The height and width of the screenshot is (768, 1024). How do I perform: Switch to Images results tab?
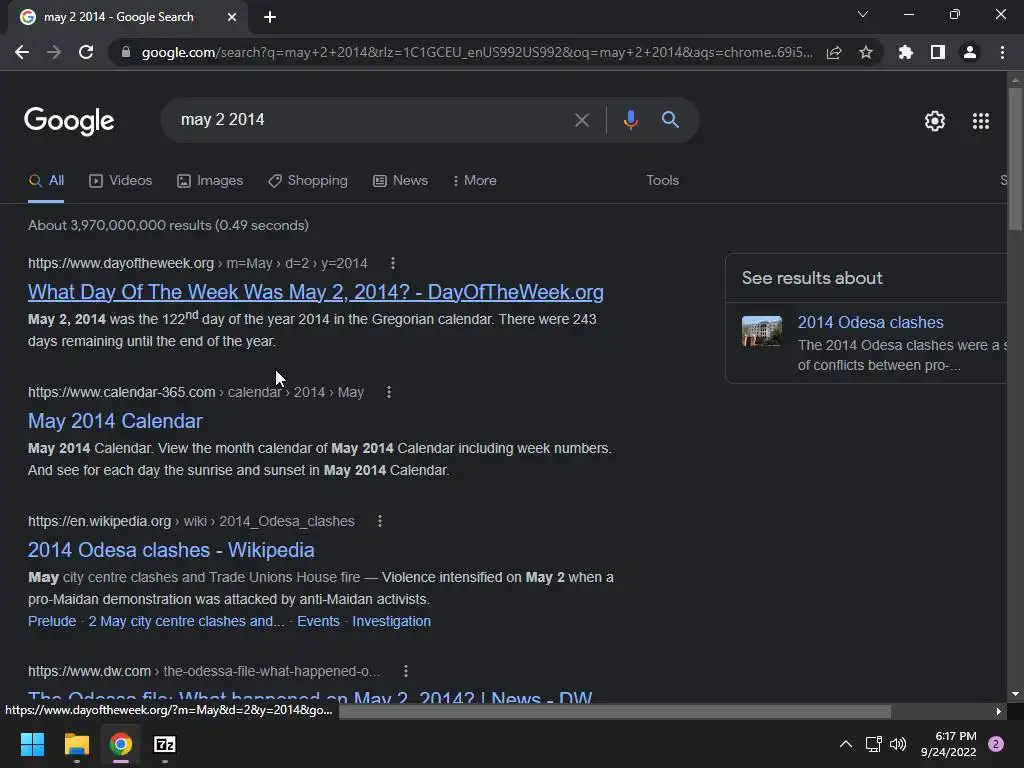(210, 181)
